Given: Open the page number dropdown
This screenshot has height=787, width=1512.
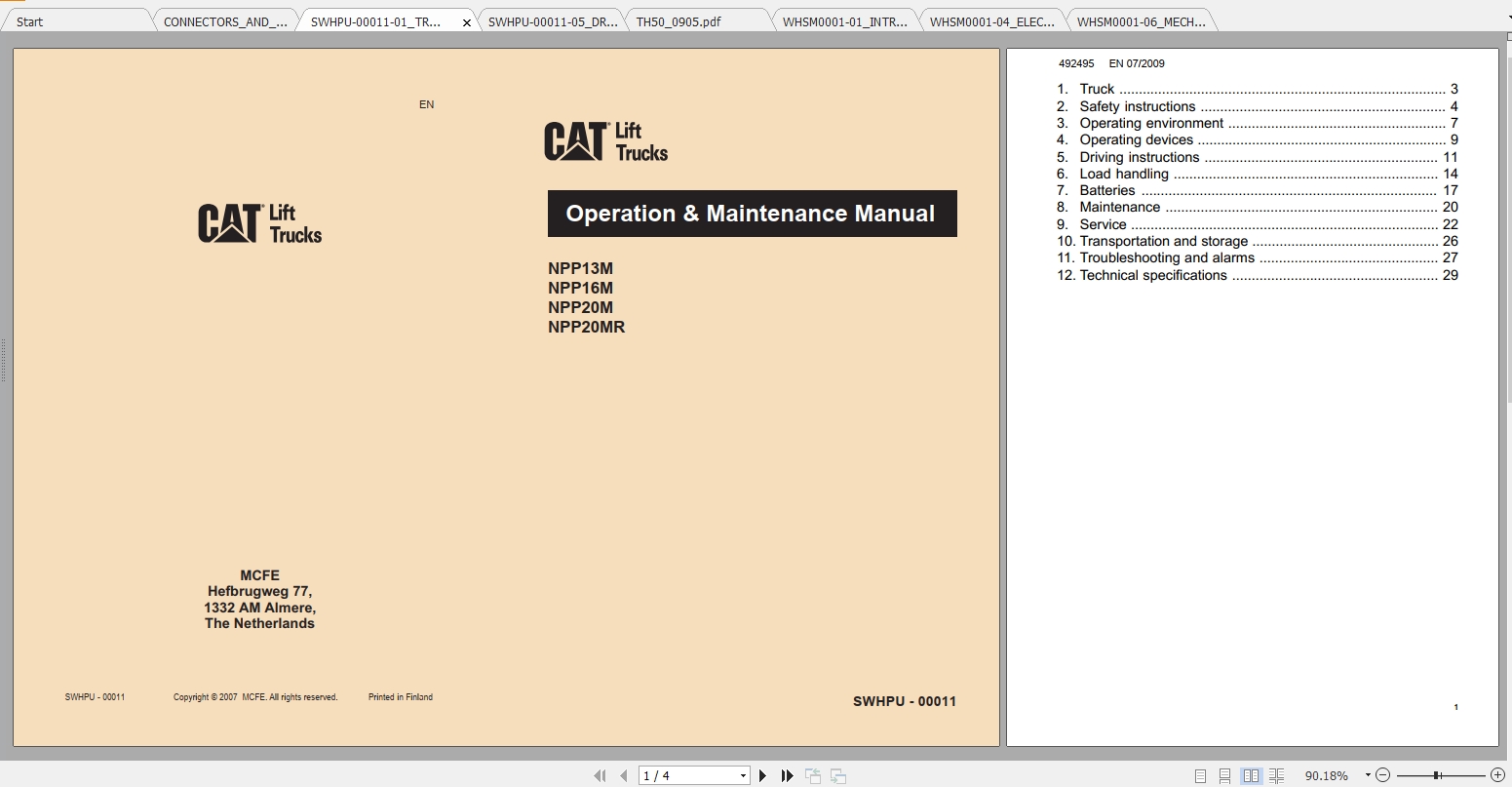Looking at the screenshot, I should (x=741, y=774).
